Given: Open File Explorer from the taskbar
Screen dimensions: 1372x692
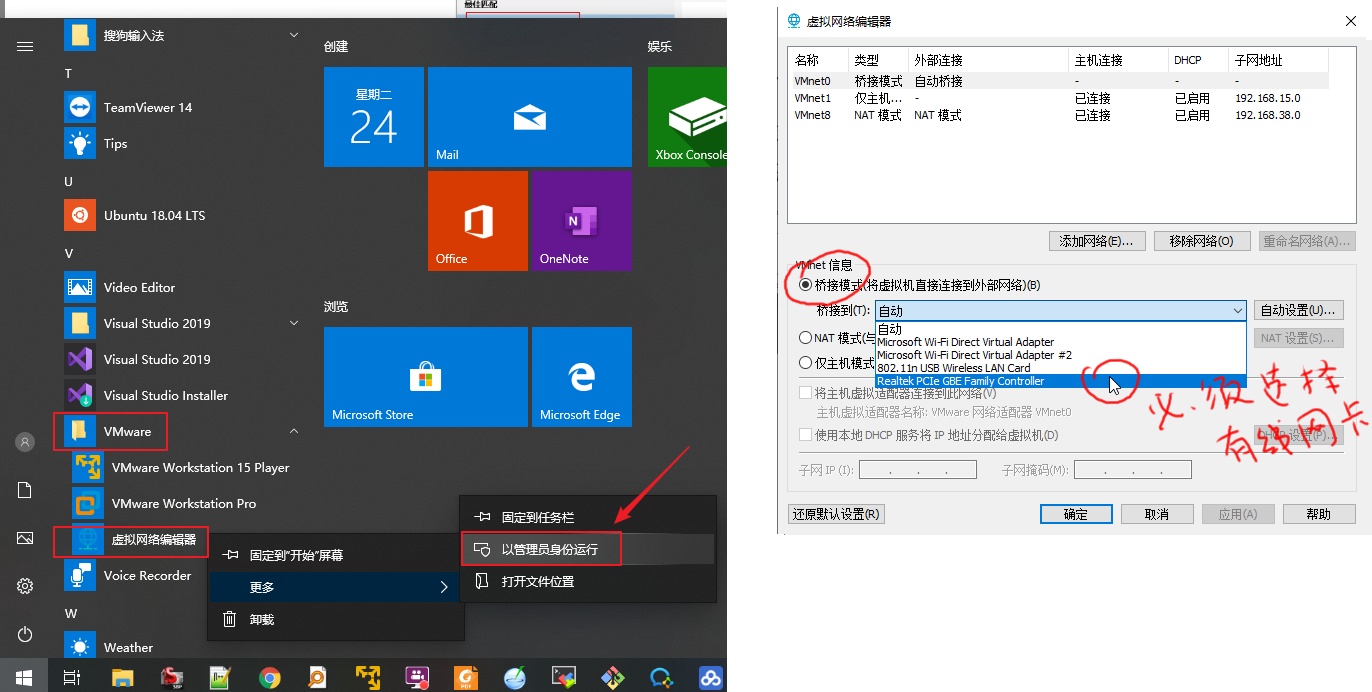Looking at the screenshot, I should [x=122, y=677].
